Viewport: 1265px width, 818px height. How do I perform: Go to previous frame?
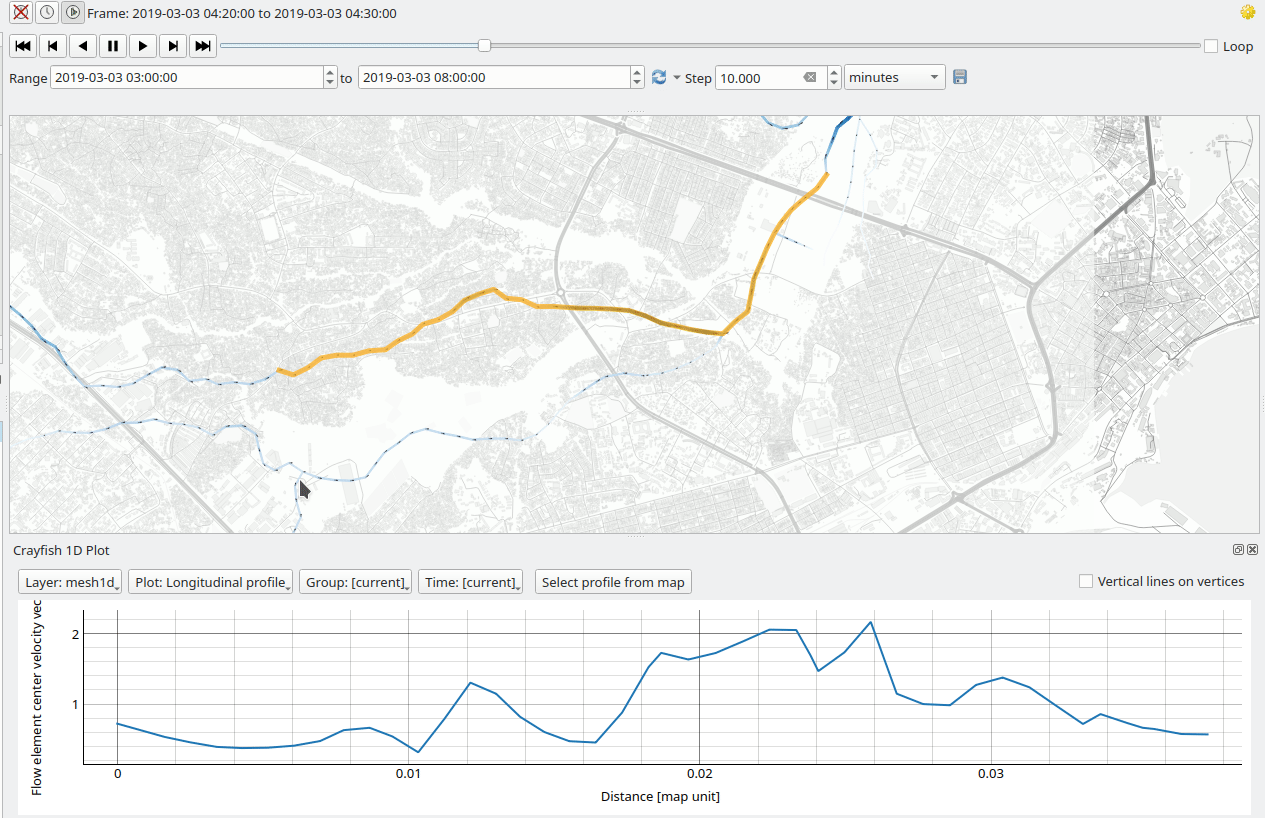53,46
